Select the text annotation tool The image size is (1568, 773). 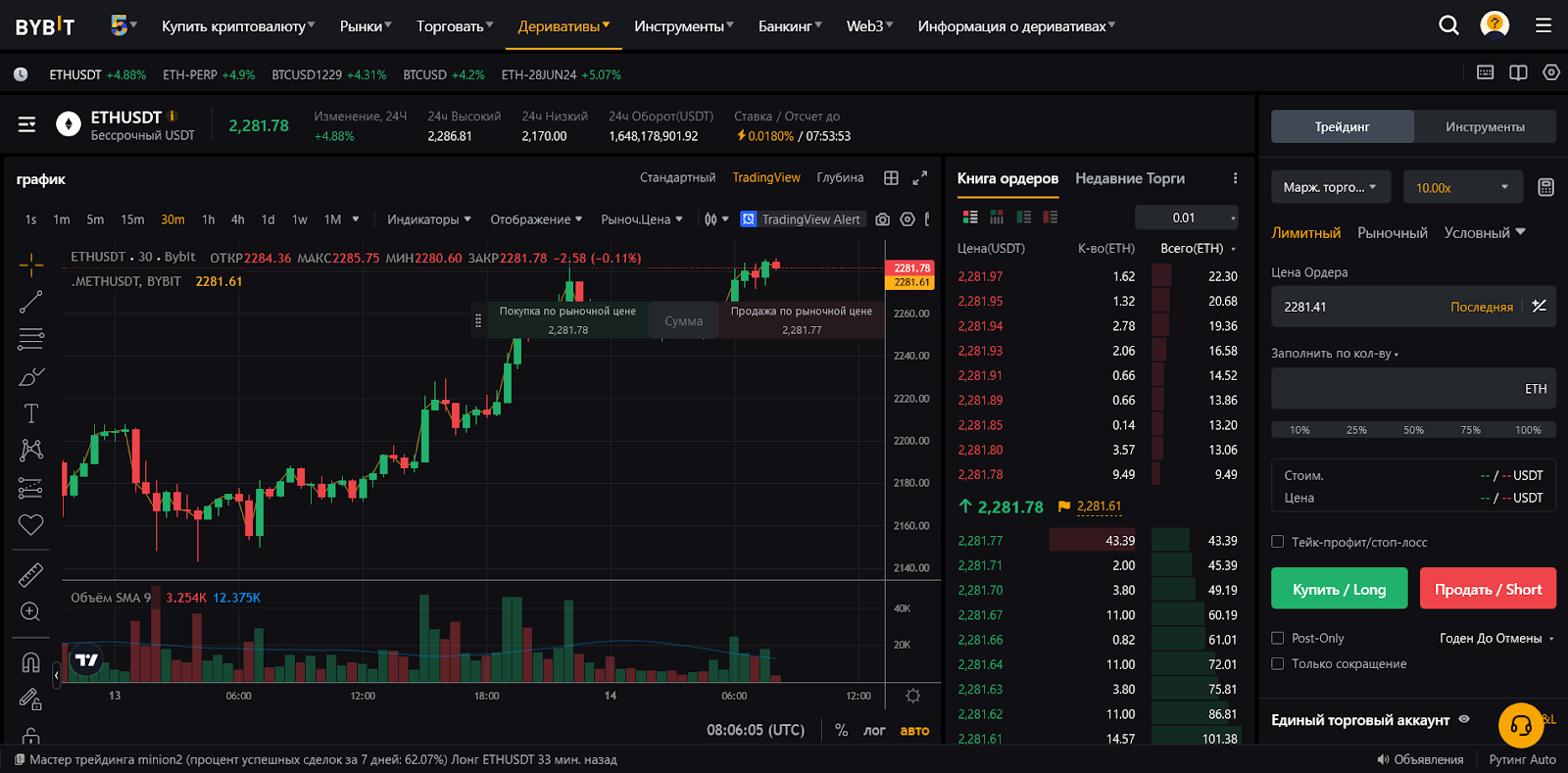(30, 413)
